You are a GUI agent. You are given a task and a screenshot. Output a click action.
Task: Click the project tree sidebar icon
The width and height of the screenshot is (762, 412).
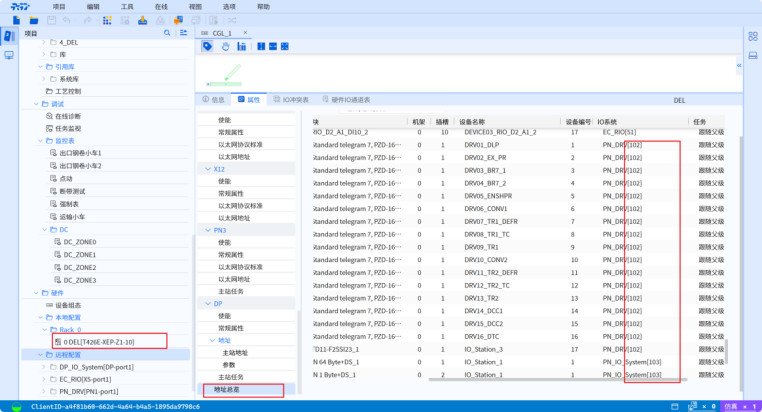point(9,35)
